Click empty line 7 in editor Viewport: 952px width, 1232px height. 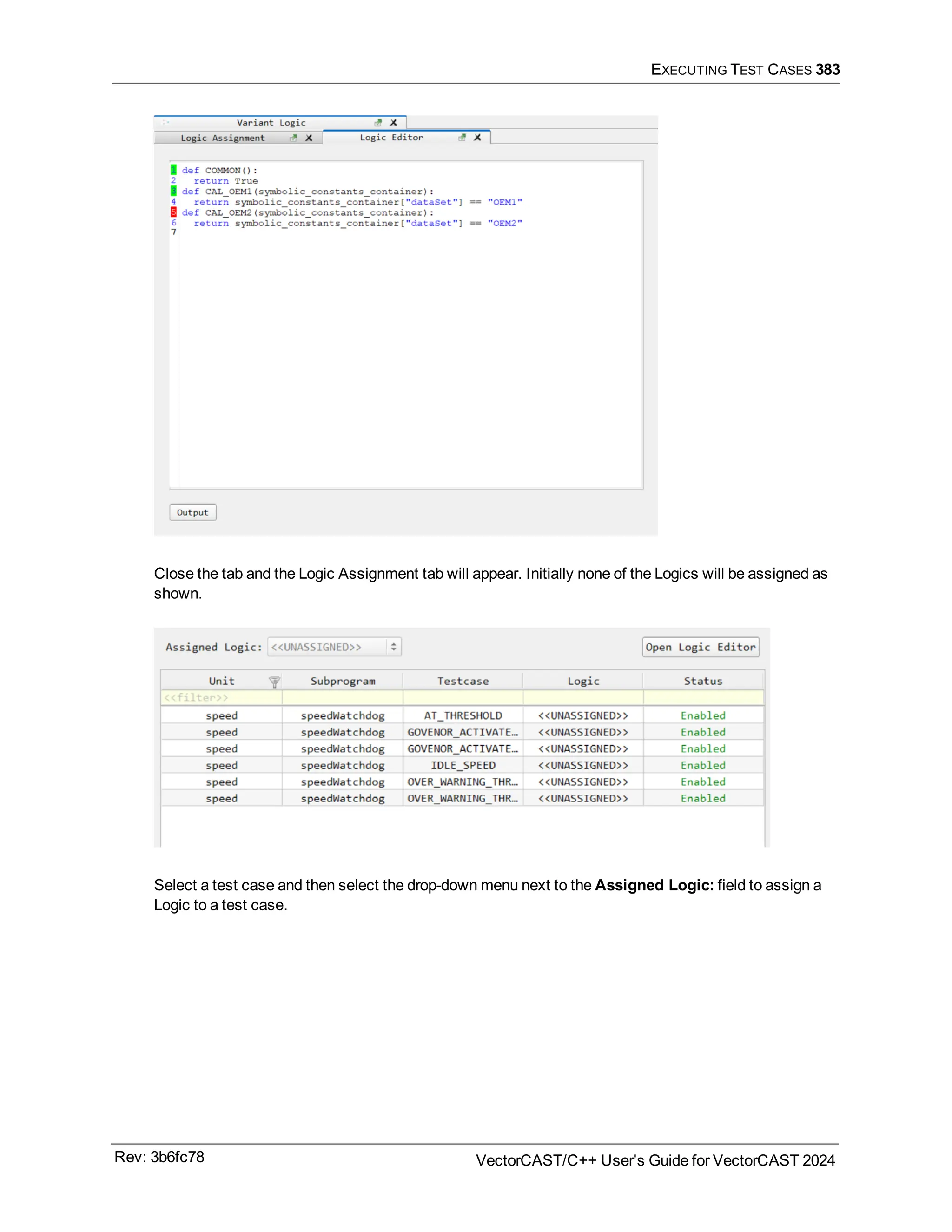click(x=411, y=232)
